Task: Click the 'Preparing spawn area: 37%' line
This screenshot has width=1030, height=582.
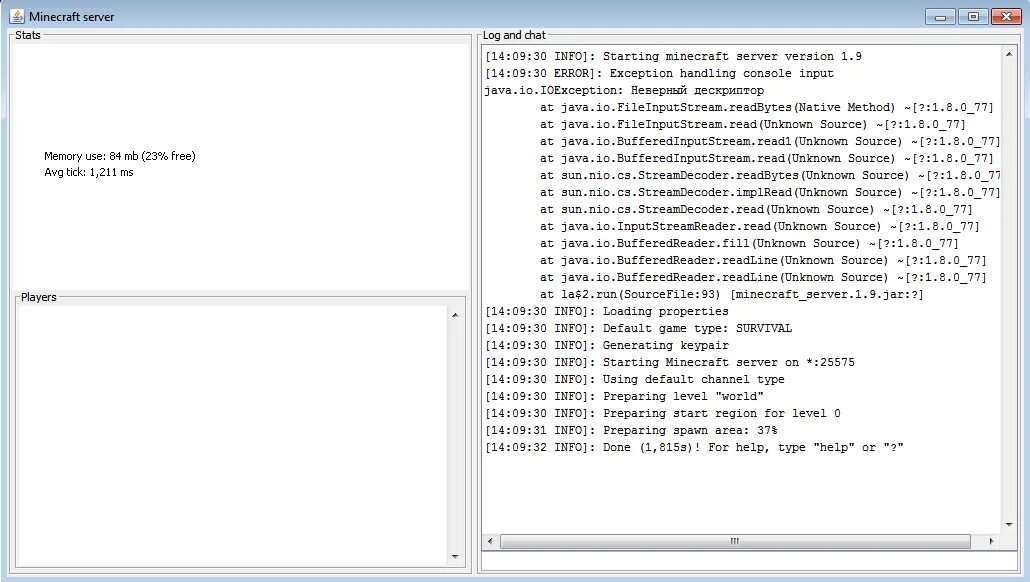Action: click(x=631, y=431)
